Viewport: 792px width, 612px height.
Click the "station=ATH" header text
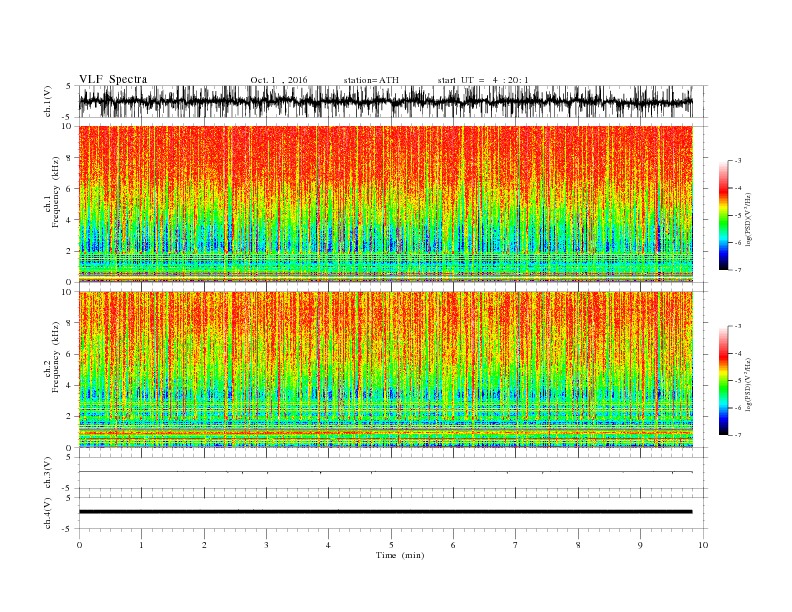coord(371,80)
